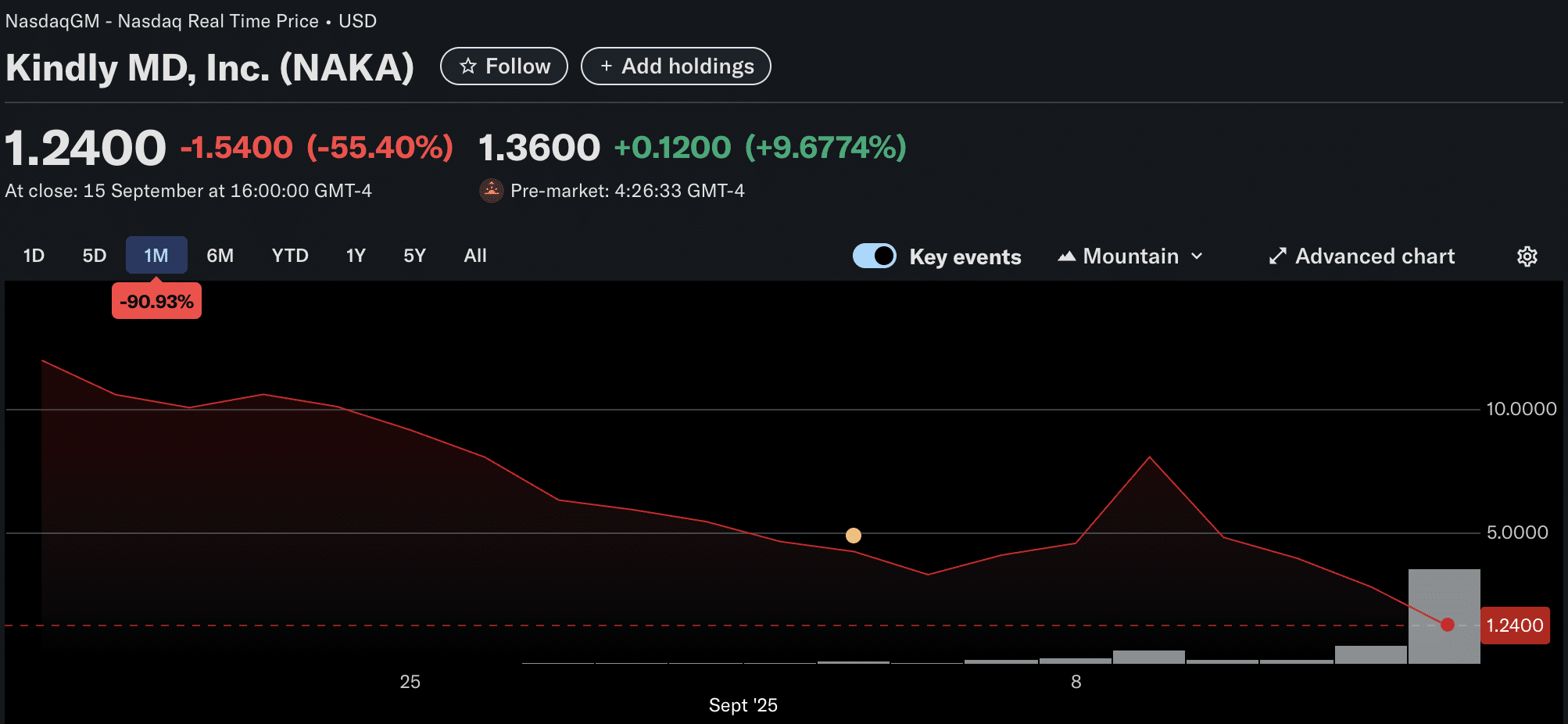Select the 6M range tab

[220, 256]
